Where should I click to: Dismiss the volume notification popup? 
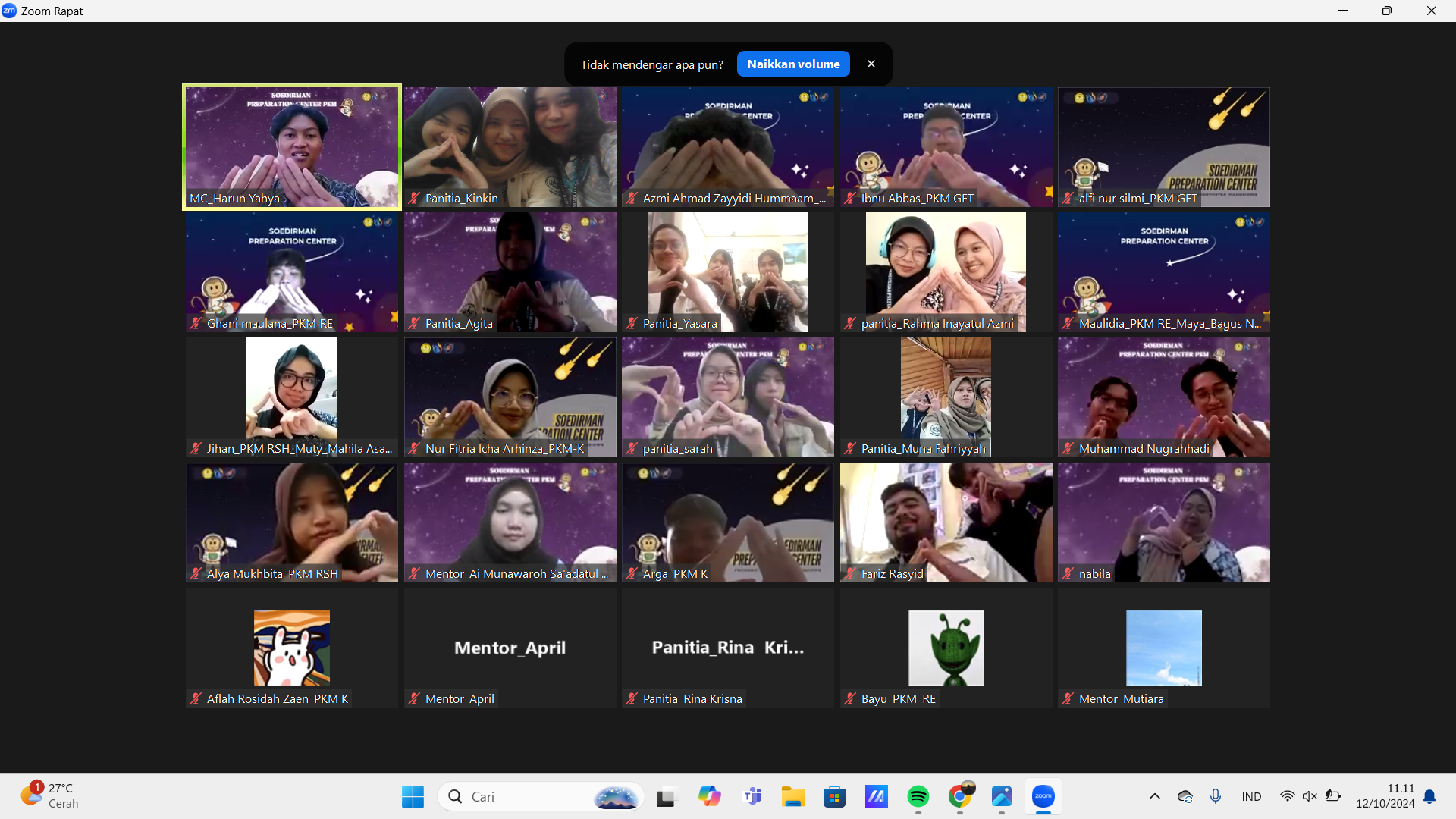tap(871, 64)
